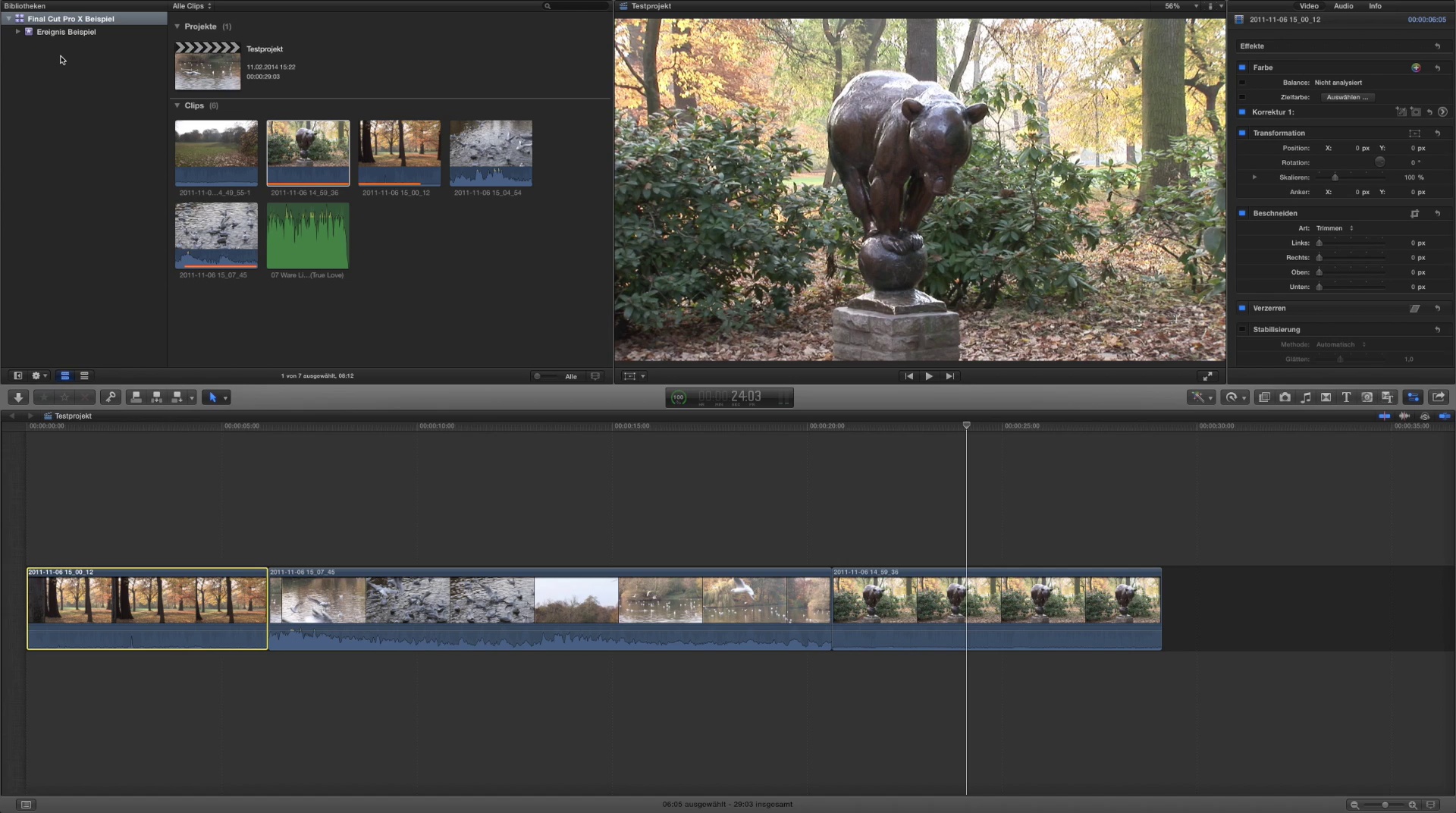Adjust the Skalieren slider handle
This screenshot has height=813, width=1456.
[1335, 177]
